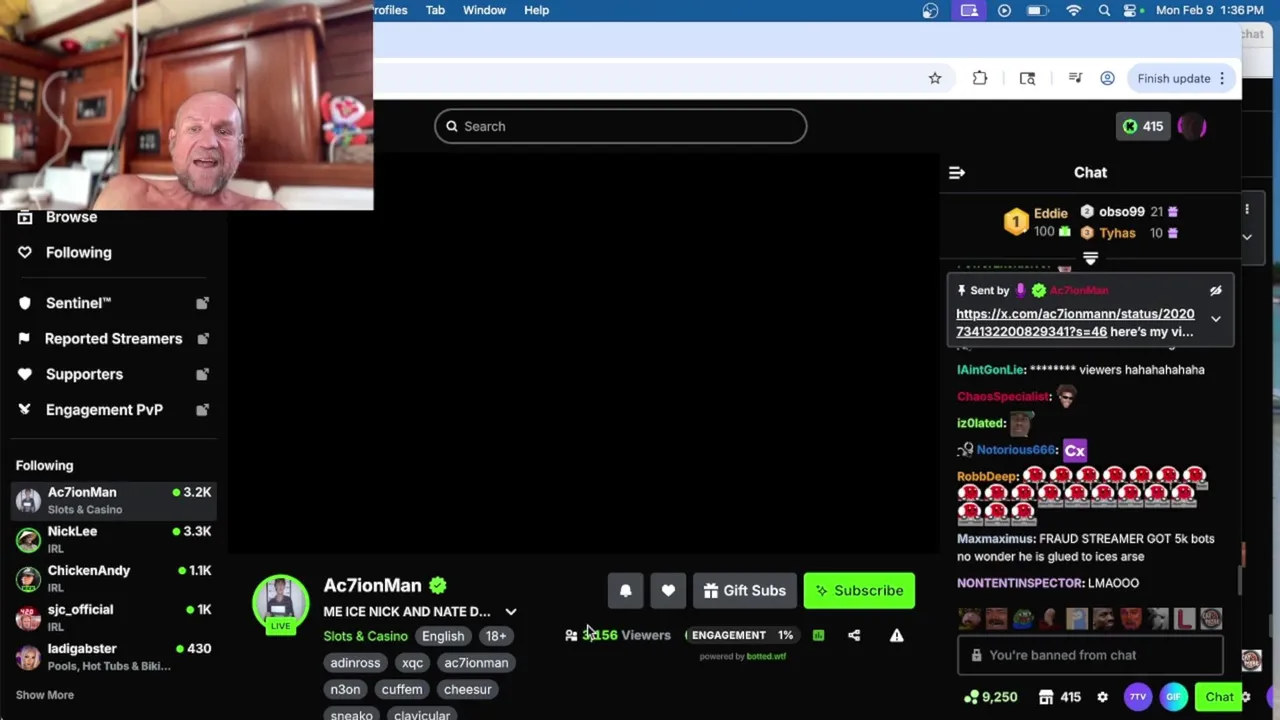This screenshot has width=1280, height=720.
Task: Click the green Chat send button
Action: 1219,697
